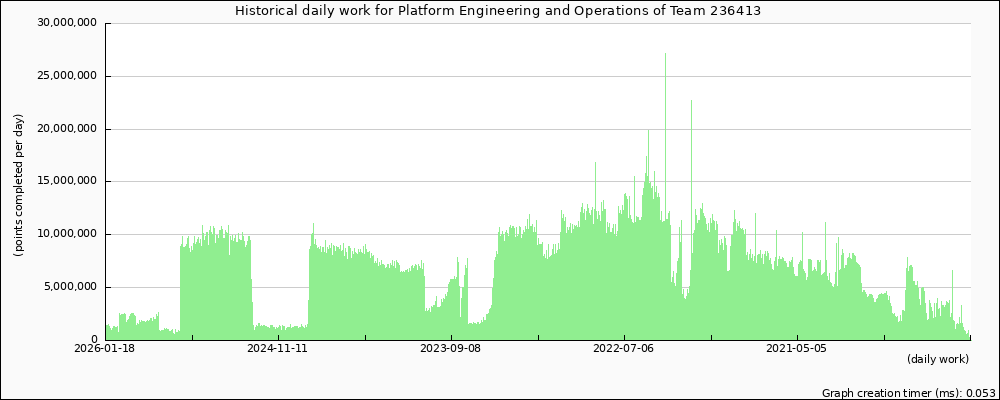
Task: Select the 2024-11-11 date label
Action: (278, 349)
